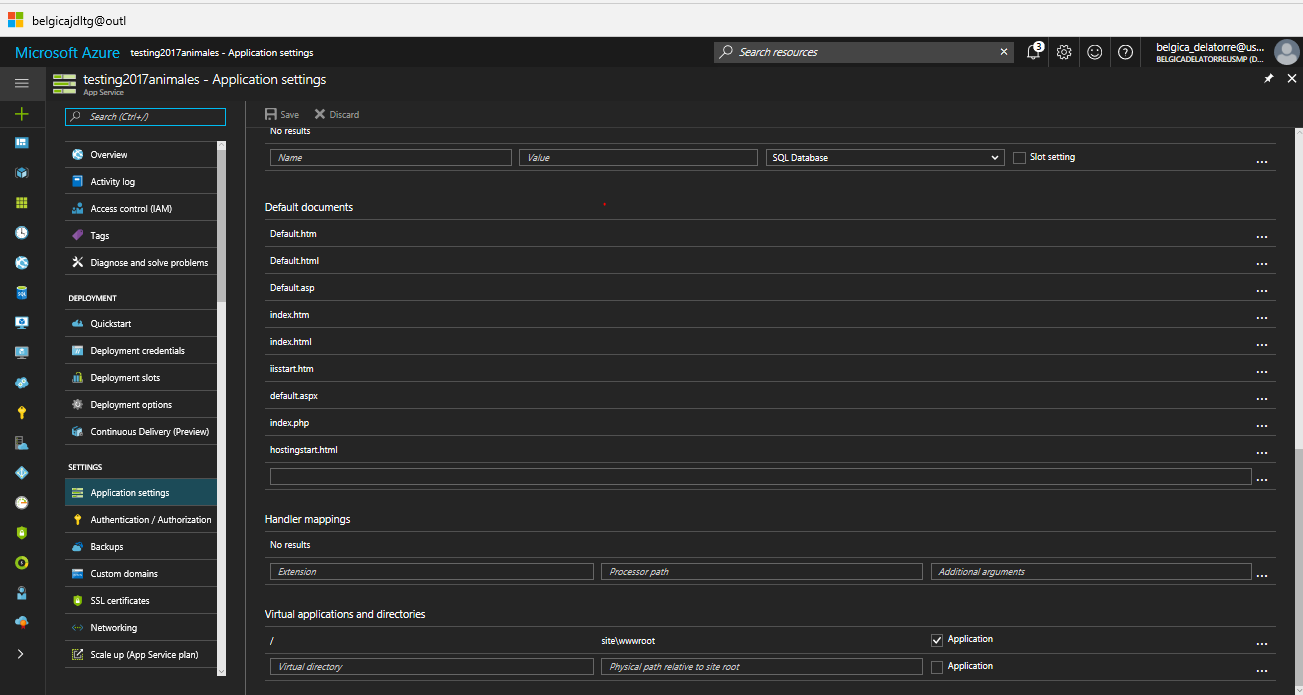Screen dimensions: 1303x695
Task: Open Deployment slots in the menu
Action: point(125,378)
